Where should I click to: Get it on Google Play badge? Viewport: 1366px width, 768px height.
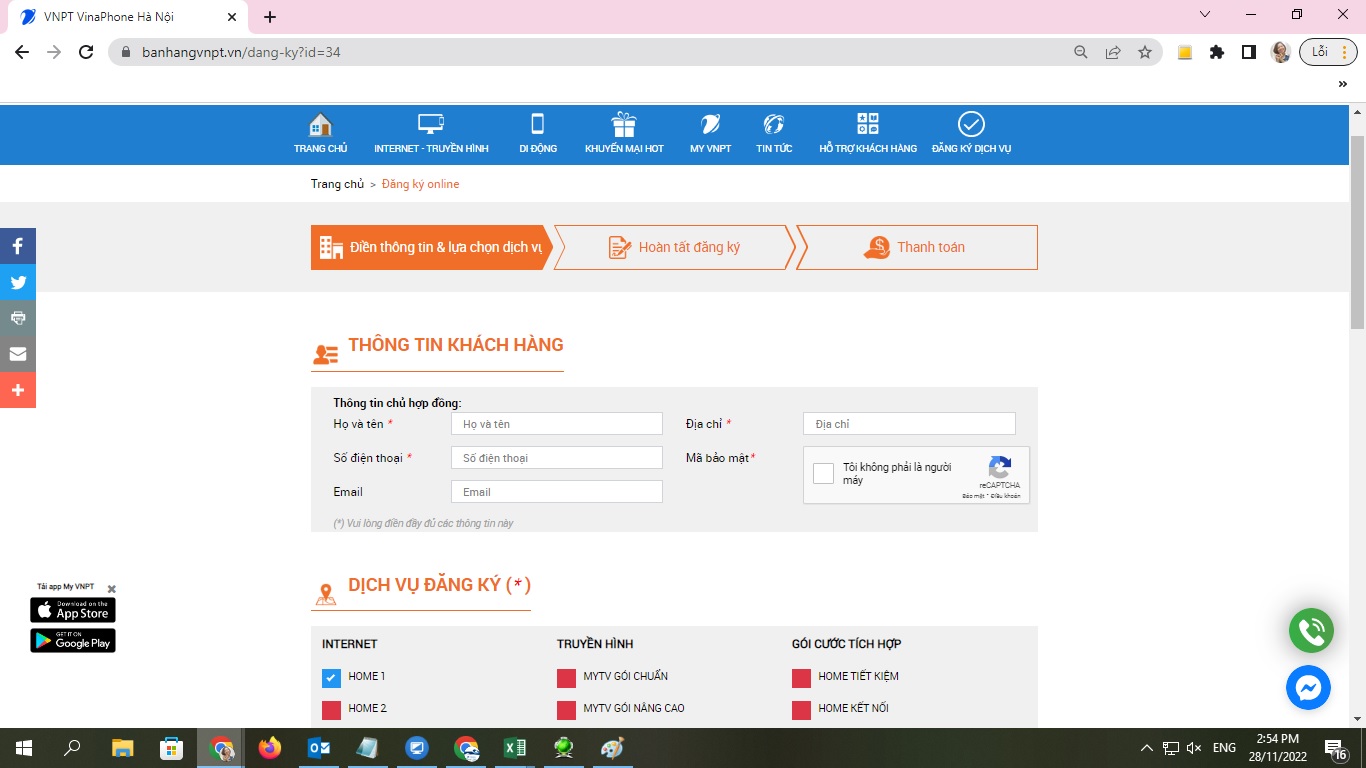click(73, 640)
